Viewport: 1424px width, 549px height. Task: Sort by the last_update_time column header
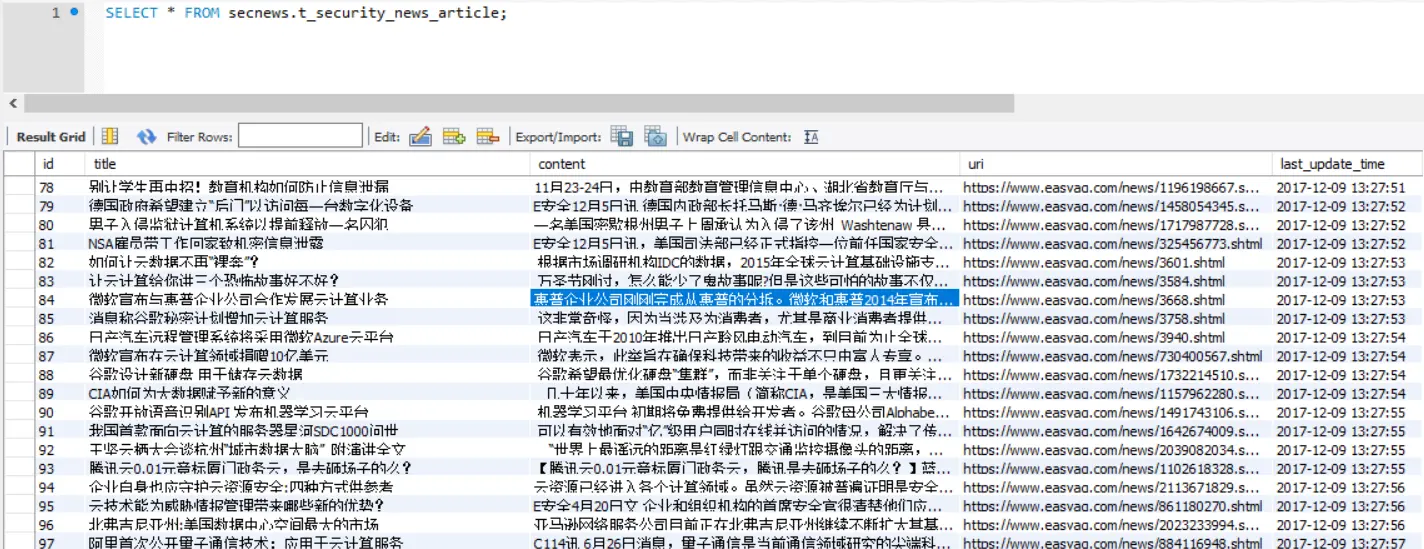click(x=1347, y=164)
